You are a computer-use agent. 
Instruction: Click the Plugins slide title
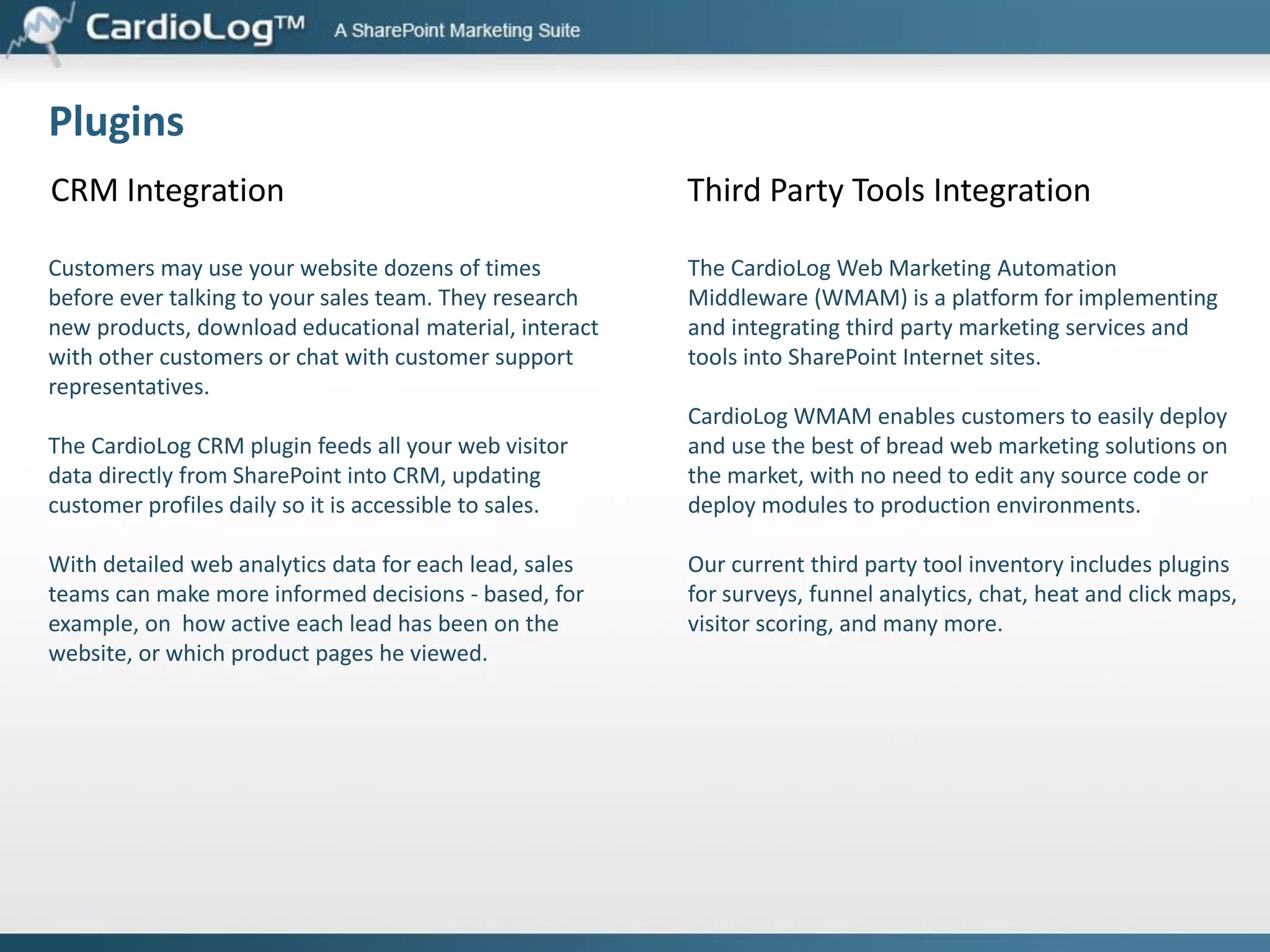click(x=116, y=121)
